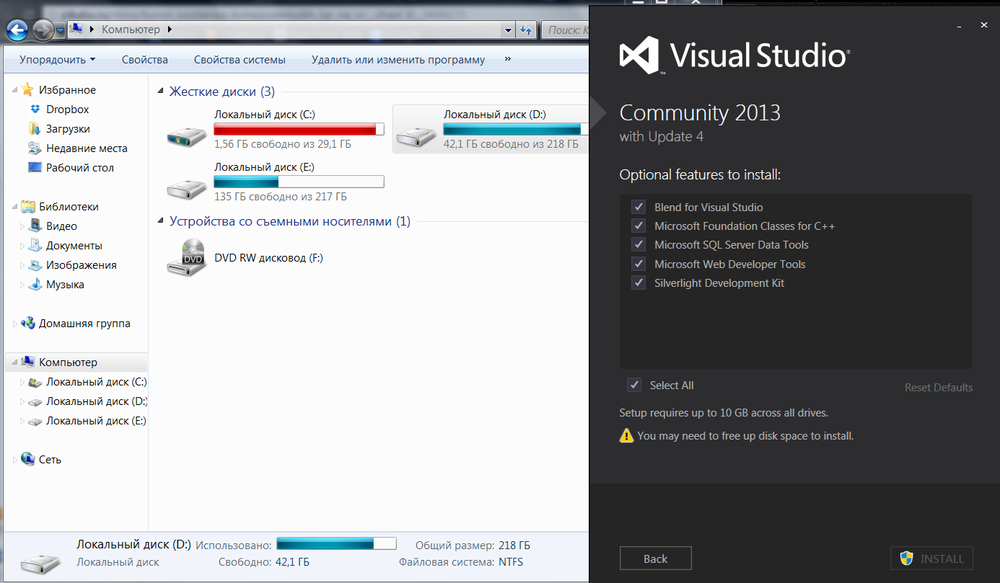This screenshot has height=583, width=1000.
Task: Open Dropbox in favorites sidebar
Action: click(67, 109)
